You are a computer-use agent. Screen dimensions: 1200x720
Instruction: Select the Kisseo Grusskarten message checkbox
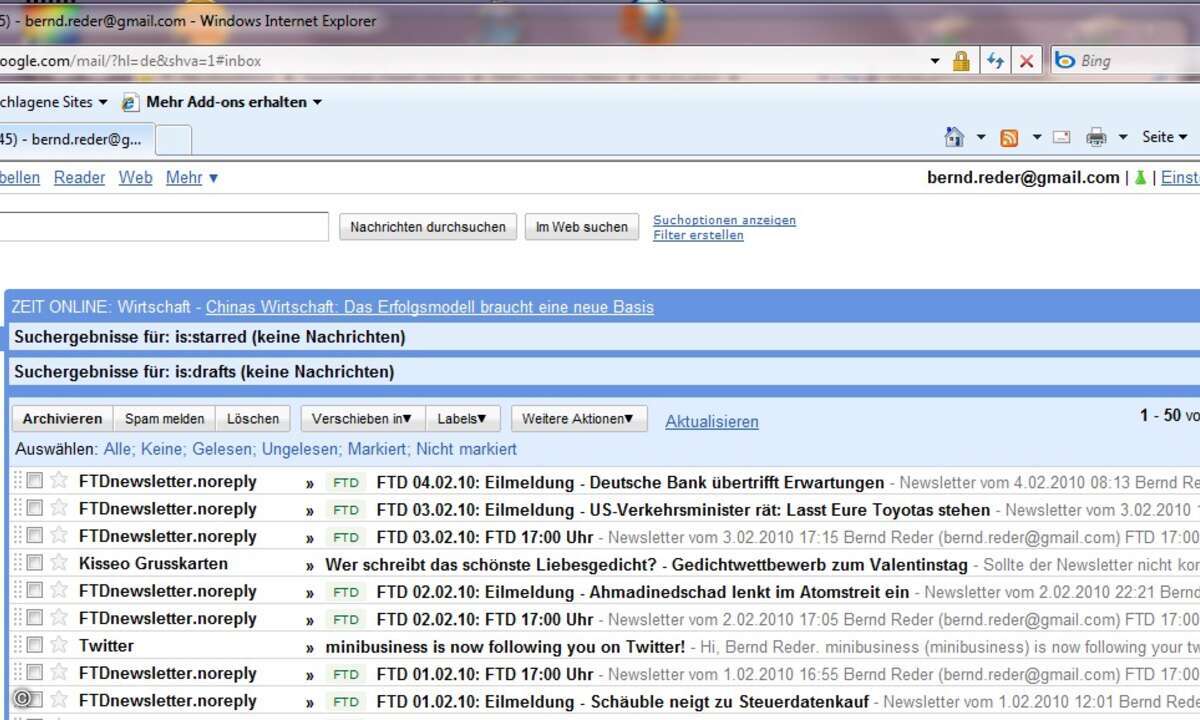35,563
